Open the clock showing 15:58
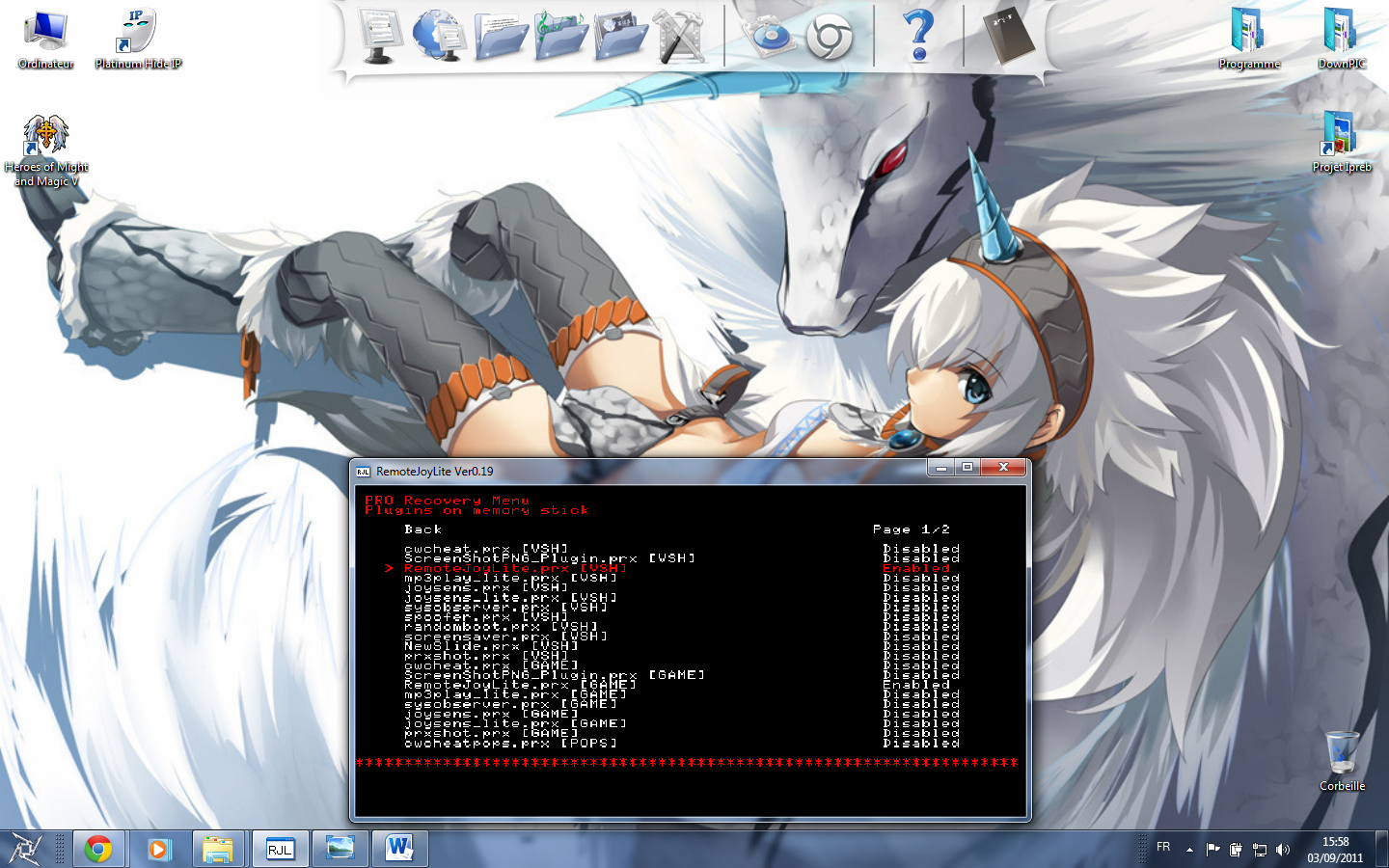1389x868 pixels. point(1335,850)
